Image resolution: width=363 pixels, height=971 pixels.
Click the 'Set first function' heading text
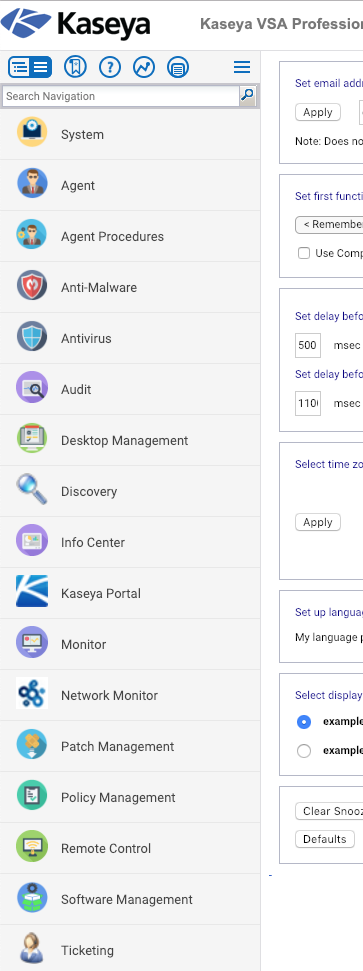click(x=329, y=196)
